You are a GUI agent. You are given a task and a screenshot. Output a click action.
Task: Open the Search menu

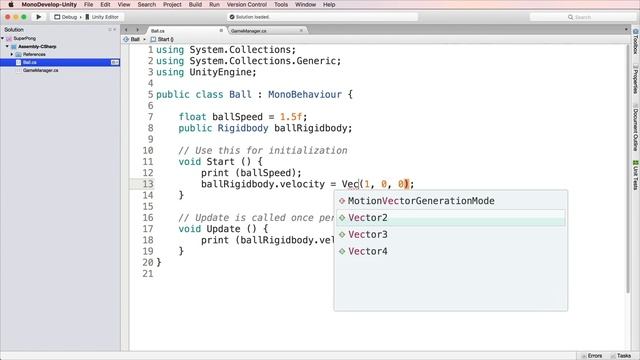click(x=147, y=4)
